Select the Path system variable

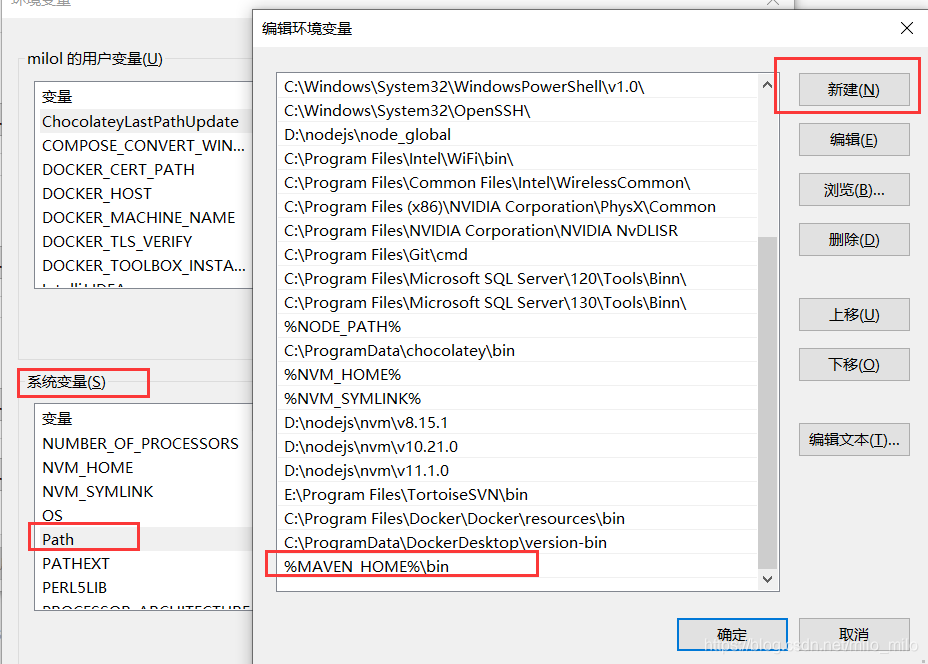tap(144, 539)
